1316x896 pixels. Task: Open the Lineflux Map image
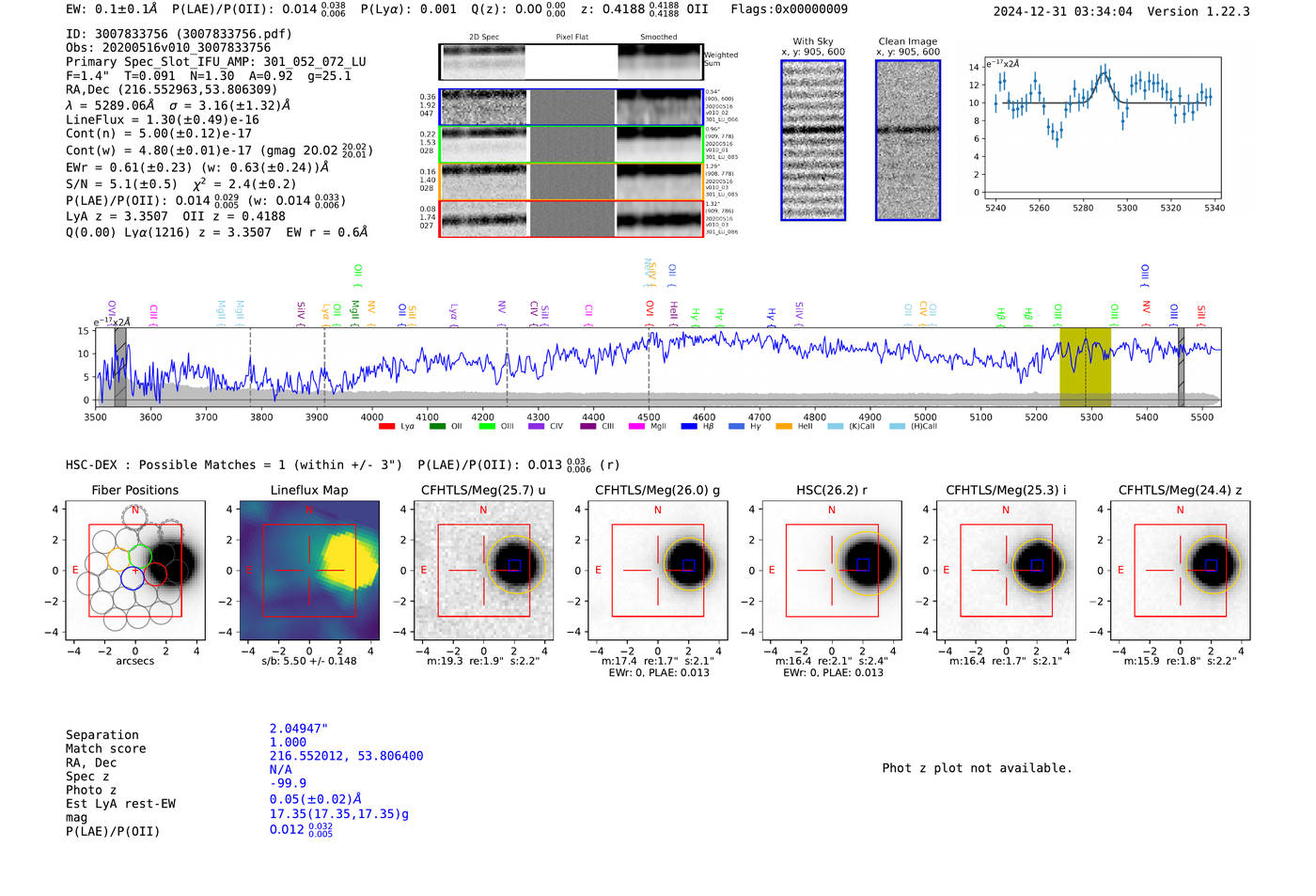(x=309, y=570)
